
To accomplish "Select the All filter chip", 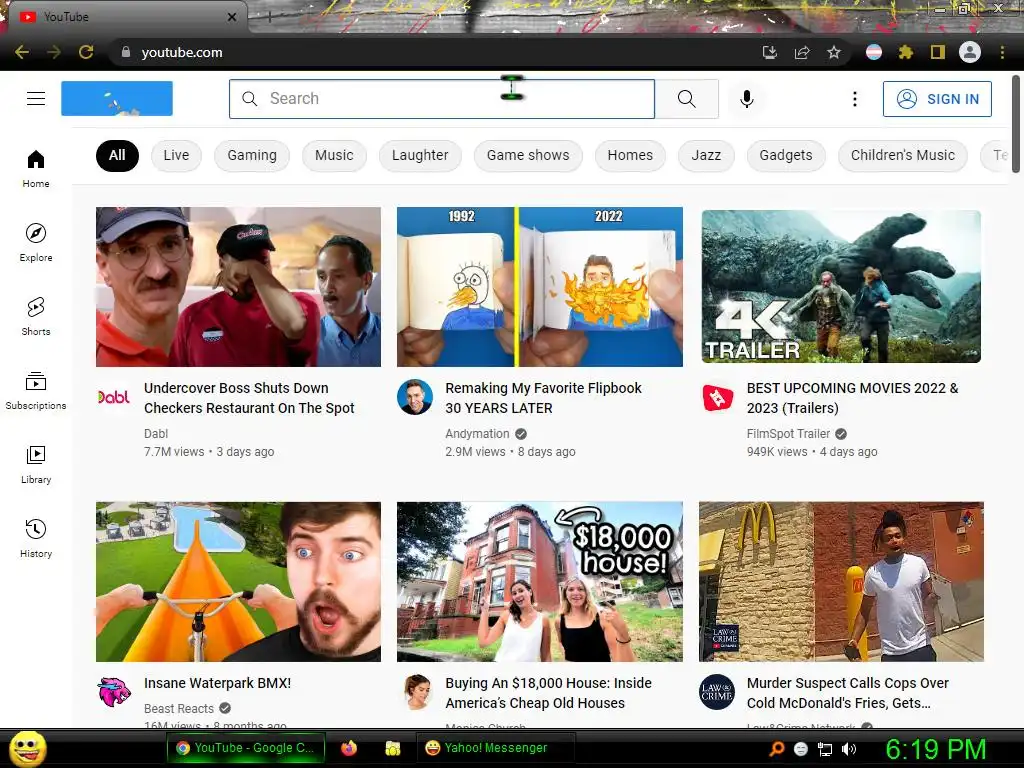I will (117, 155).
